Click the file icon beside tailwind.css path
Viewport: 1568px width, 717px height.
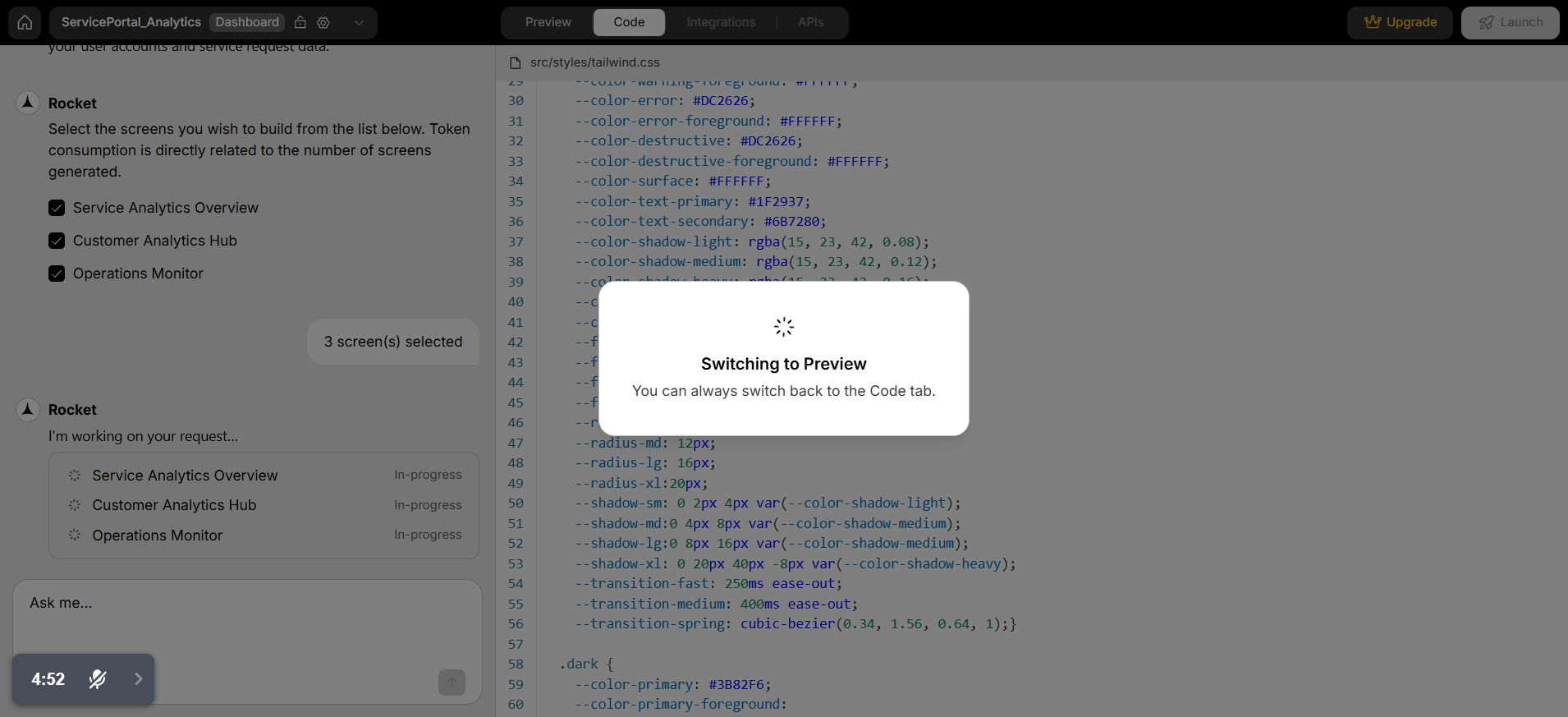point(516,62)
